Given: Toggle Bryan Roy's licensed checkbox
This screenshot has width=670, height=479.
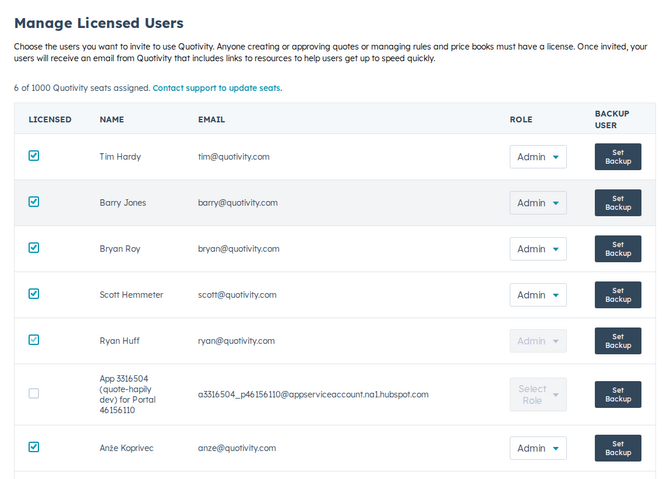Looking at the screenshot, I should pyautogui.click(x=34, y=248).
